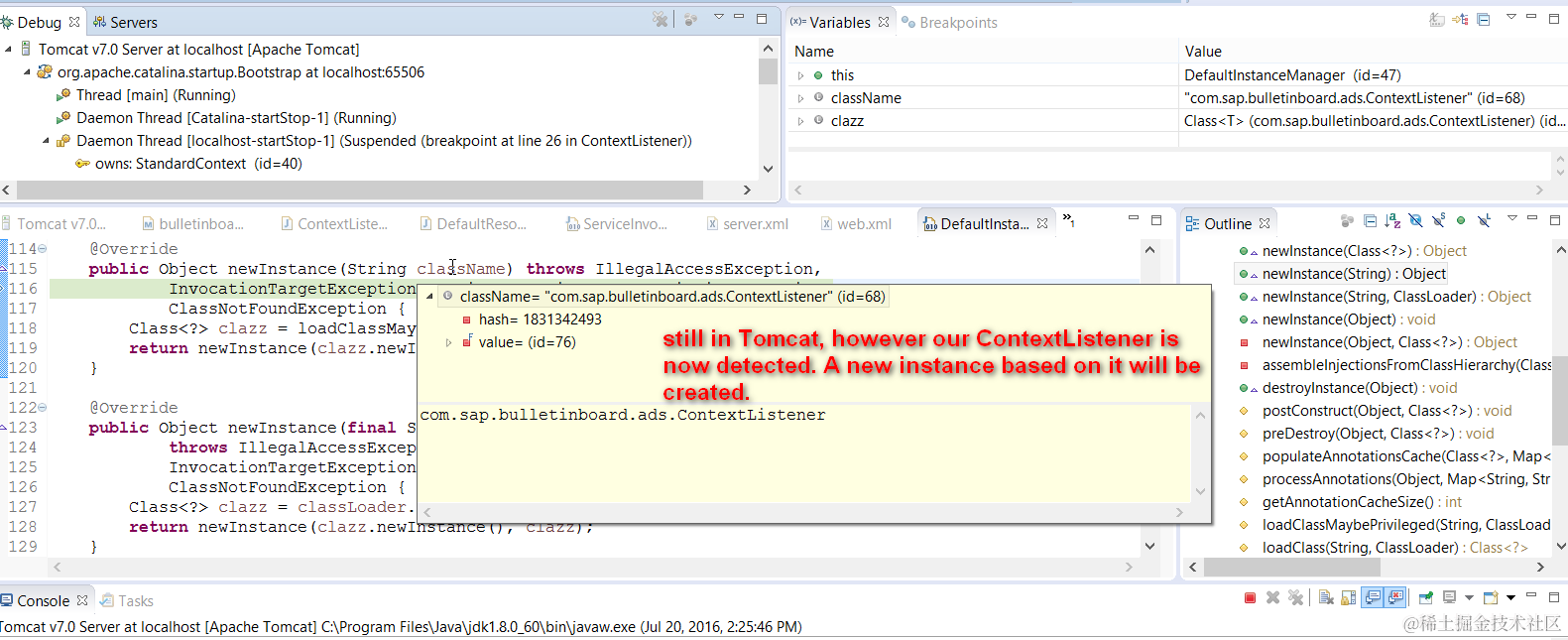Screen dimensions: 1568x640
Task: Click Remove All Terminated in Debug toolbar
Action: coord(661,19)
